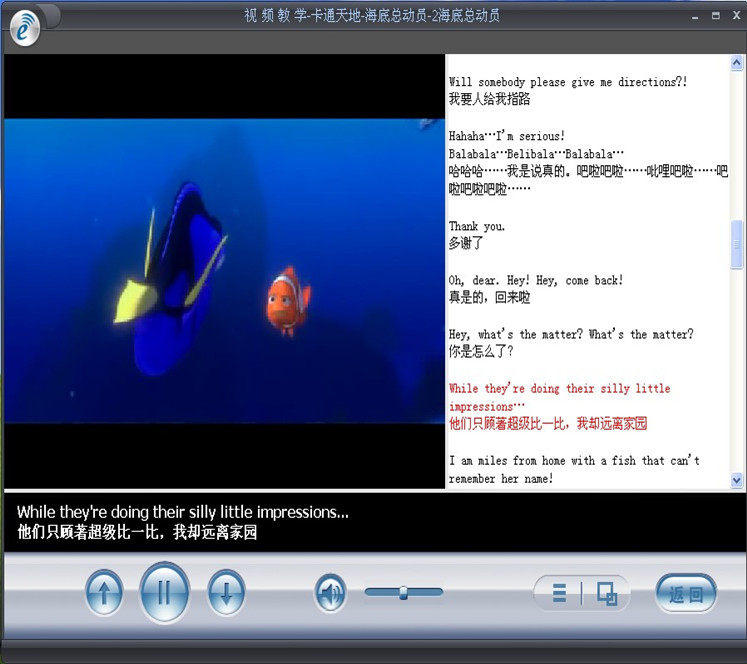Skip to next sentence with down arrow
The height and width of the screenshot is (664, 747).
[x=227, y=593]
